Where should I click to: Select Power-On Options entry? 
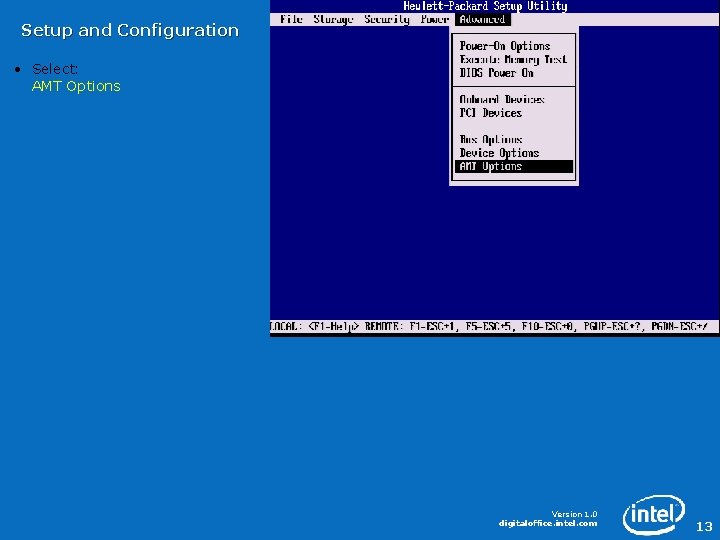click(505, 46)
